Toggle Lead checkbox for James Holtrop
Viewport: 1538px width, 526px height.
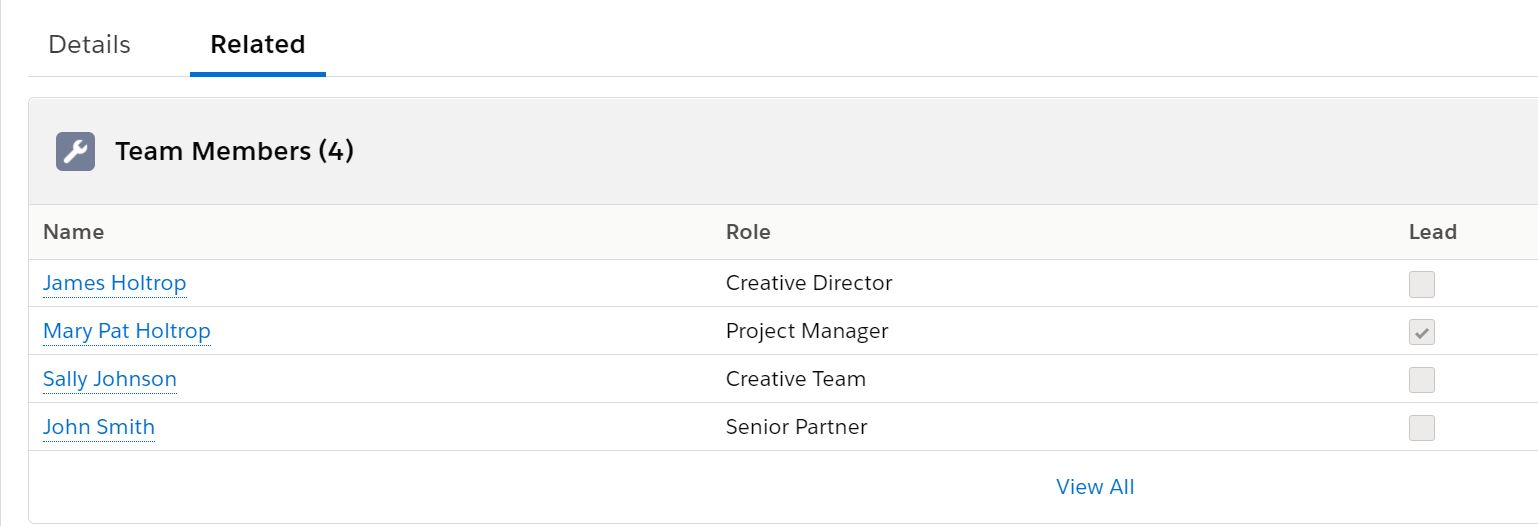1422,284
